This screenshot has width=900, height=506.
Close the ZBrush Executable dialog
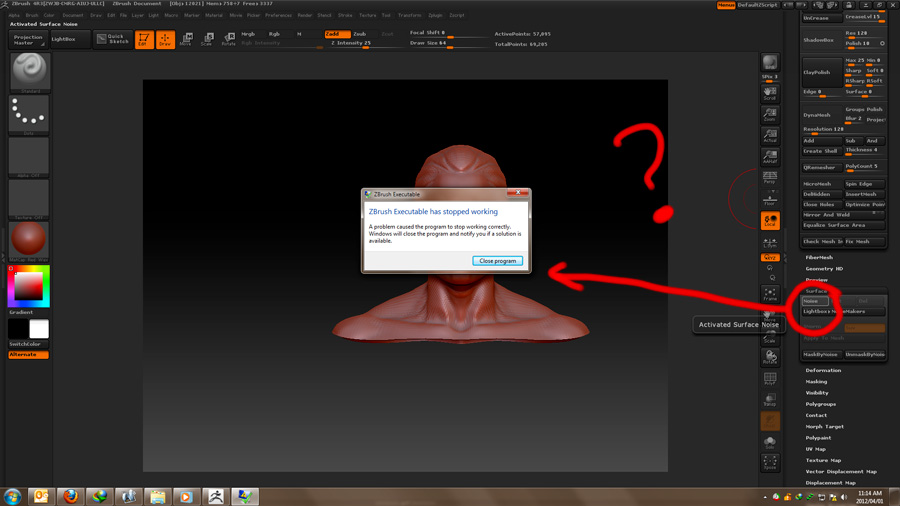tap(518, 193)
